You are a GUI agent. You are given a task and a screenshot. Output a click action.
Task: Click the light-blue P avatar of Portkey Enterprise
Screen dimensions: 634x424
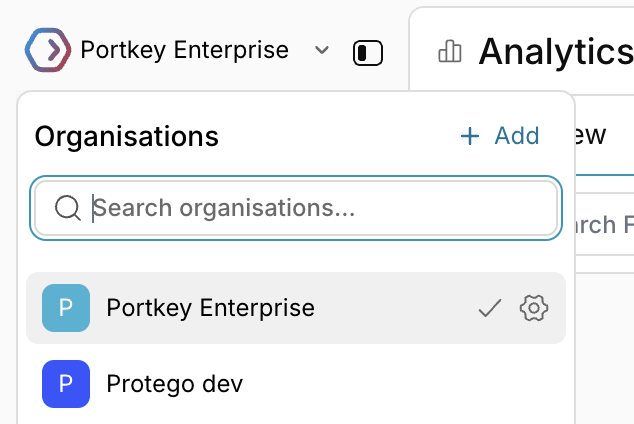click(66, 308)
